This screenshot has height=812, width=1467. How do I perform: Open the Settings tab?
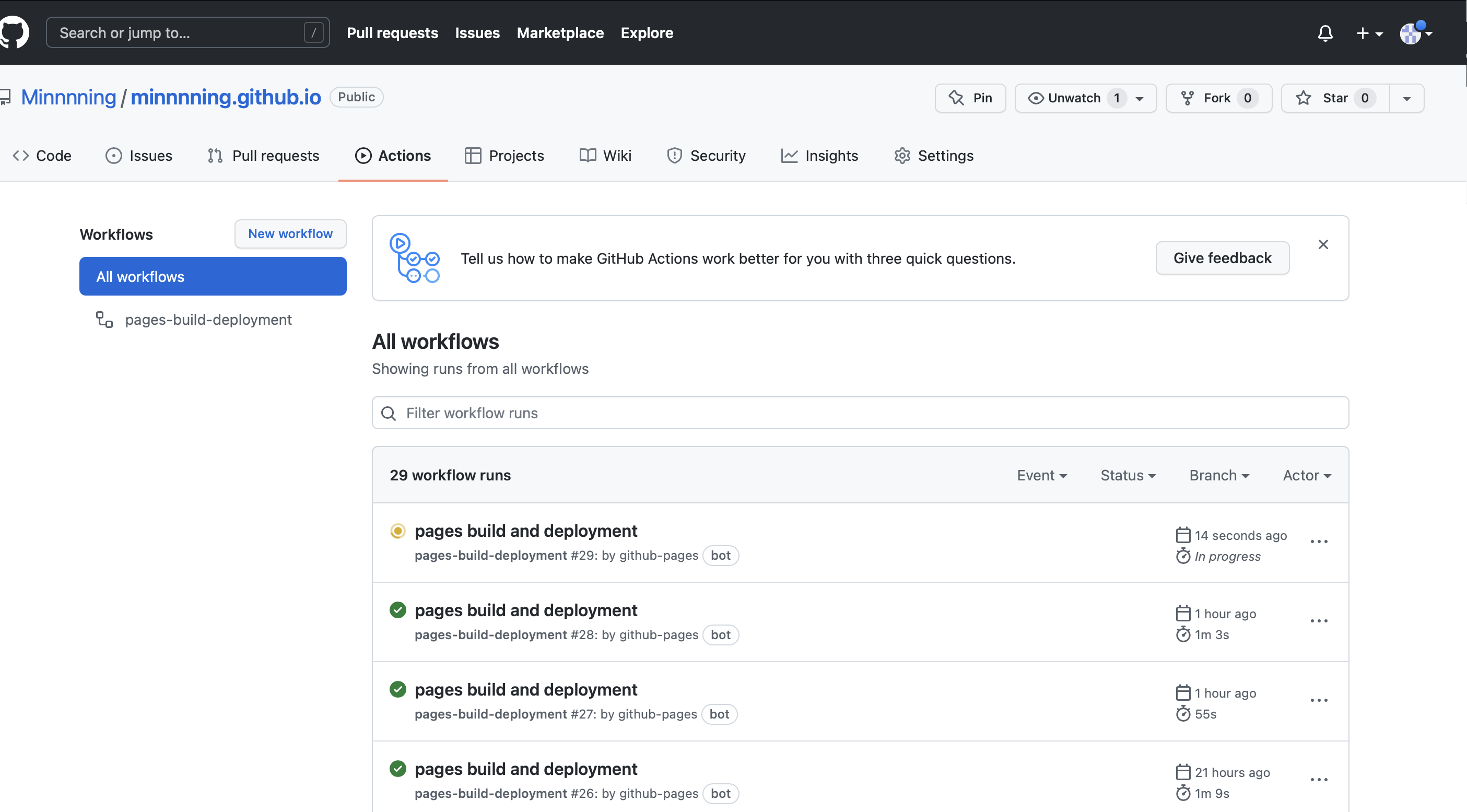point(933,156)
